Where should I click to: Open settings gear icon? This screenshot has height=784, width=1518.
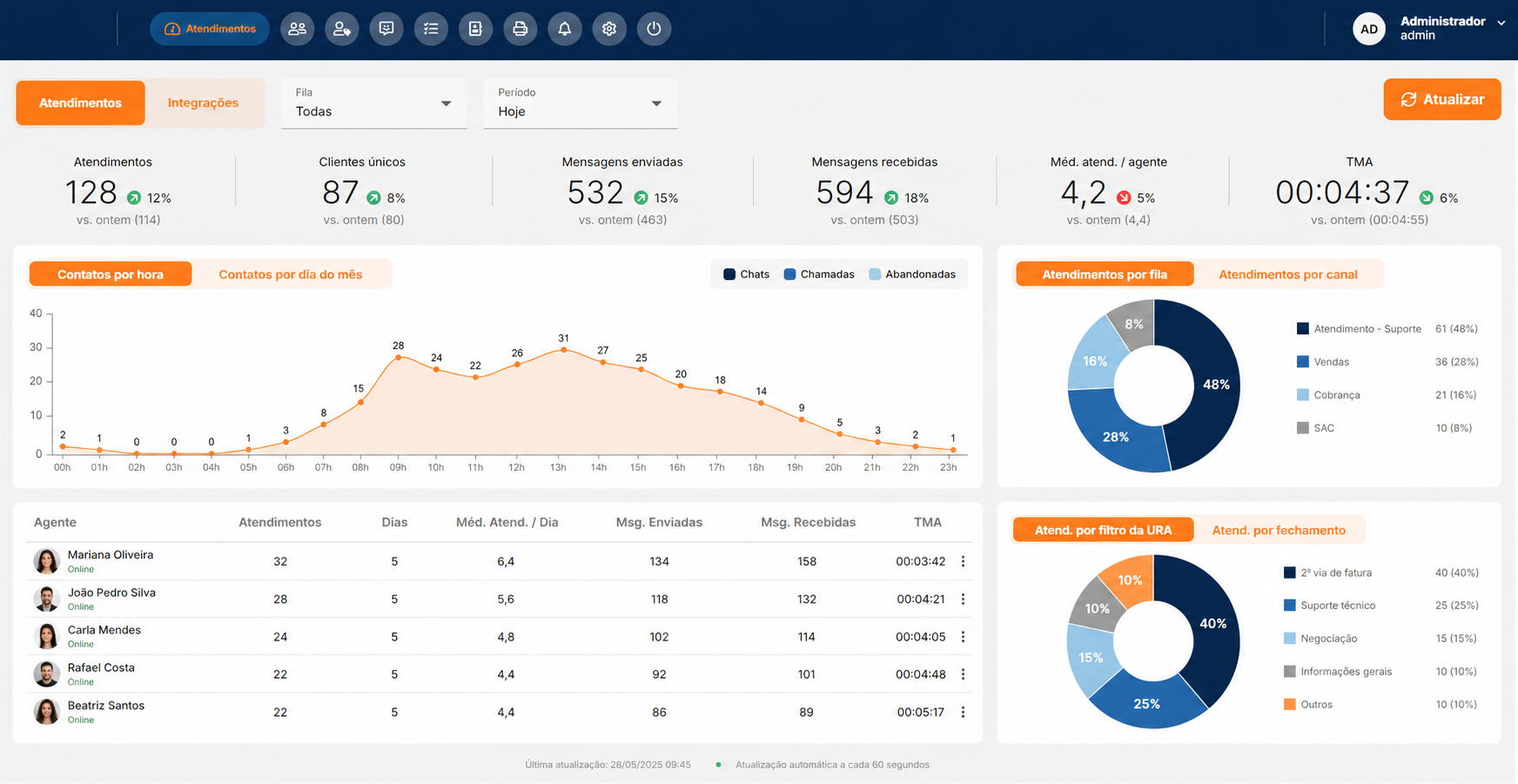[x=609, y=29]
